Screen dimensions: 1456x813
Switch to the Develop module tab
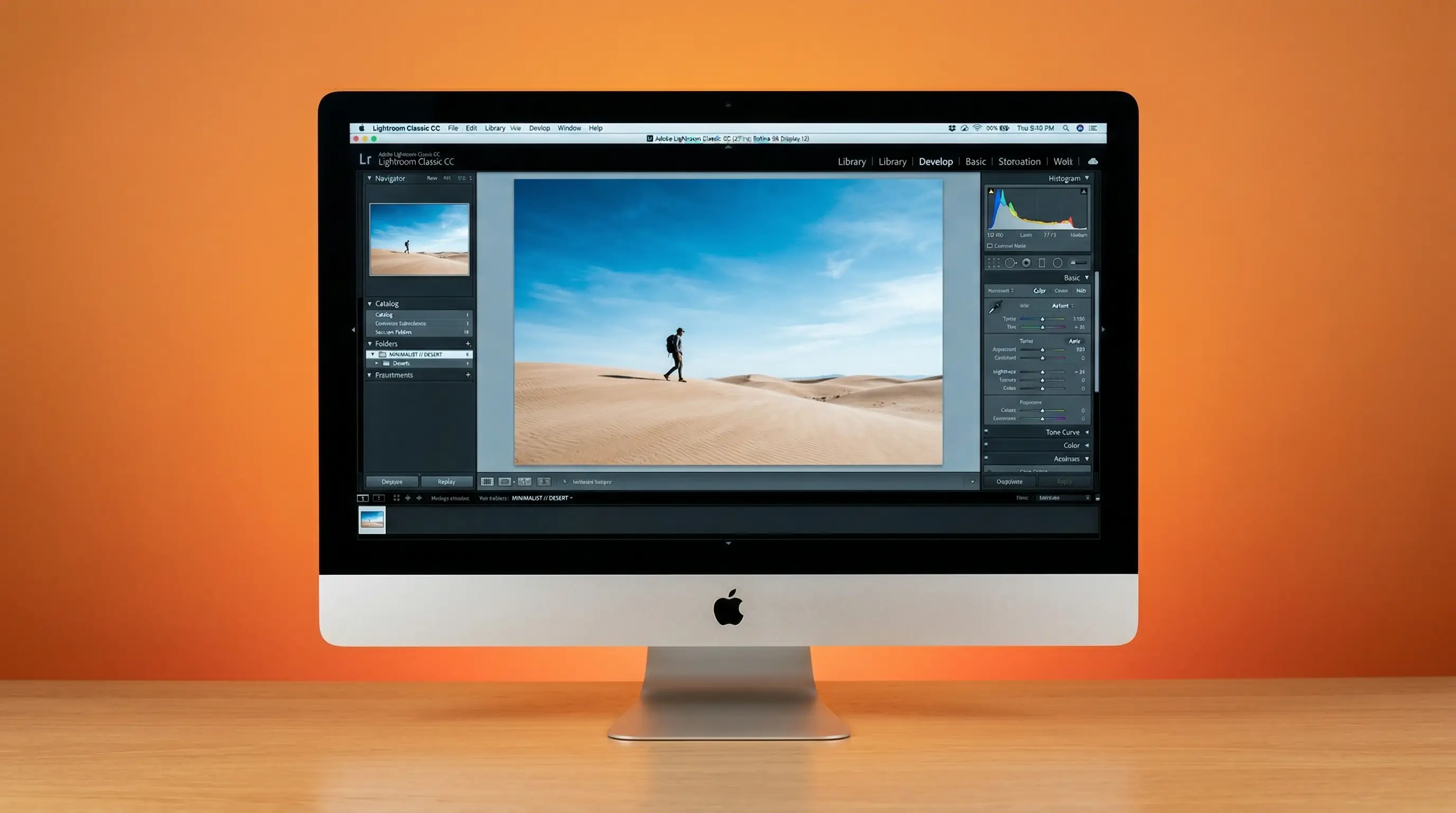click(935, 161)
